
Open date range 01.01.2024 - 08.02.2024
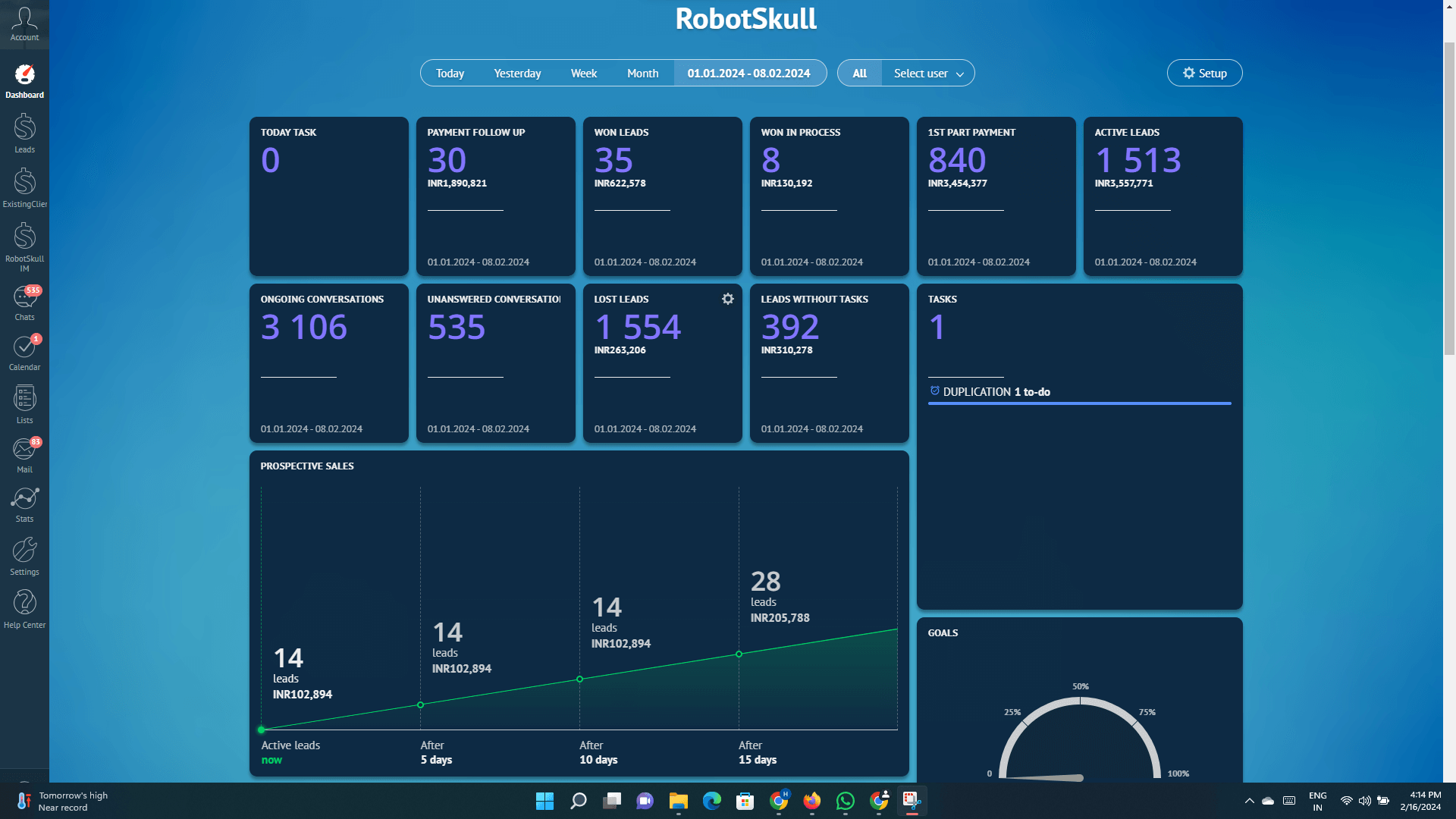point(749,73)
